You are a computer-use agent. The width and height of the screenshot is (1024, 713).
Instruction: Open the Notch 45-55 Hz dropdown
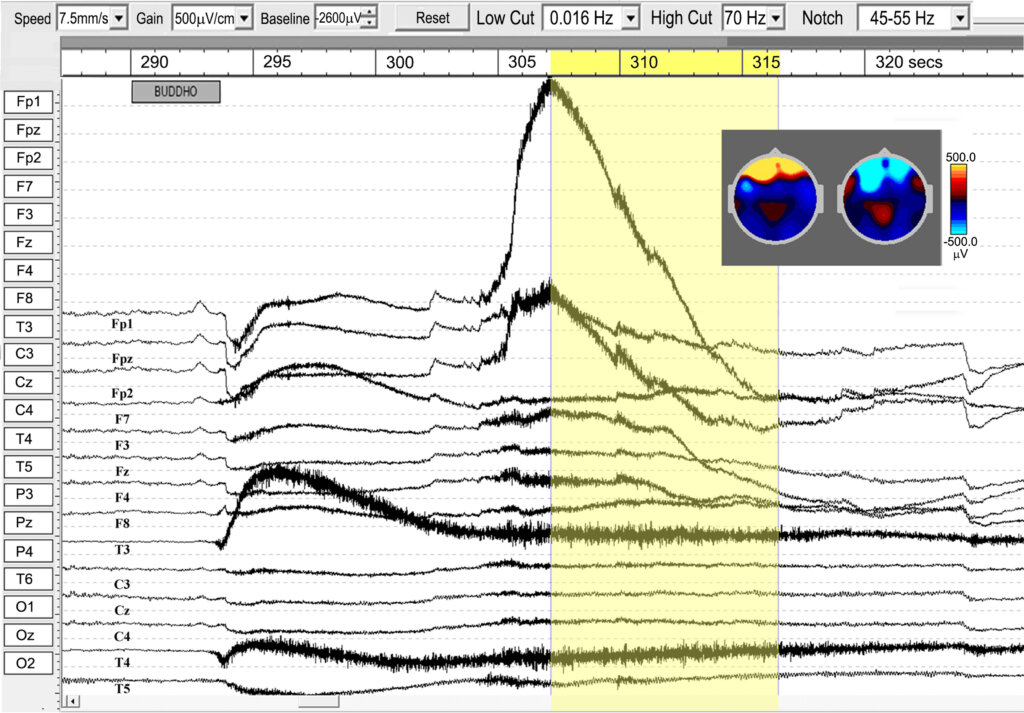click(959, 18)
